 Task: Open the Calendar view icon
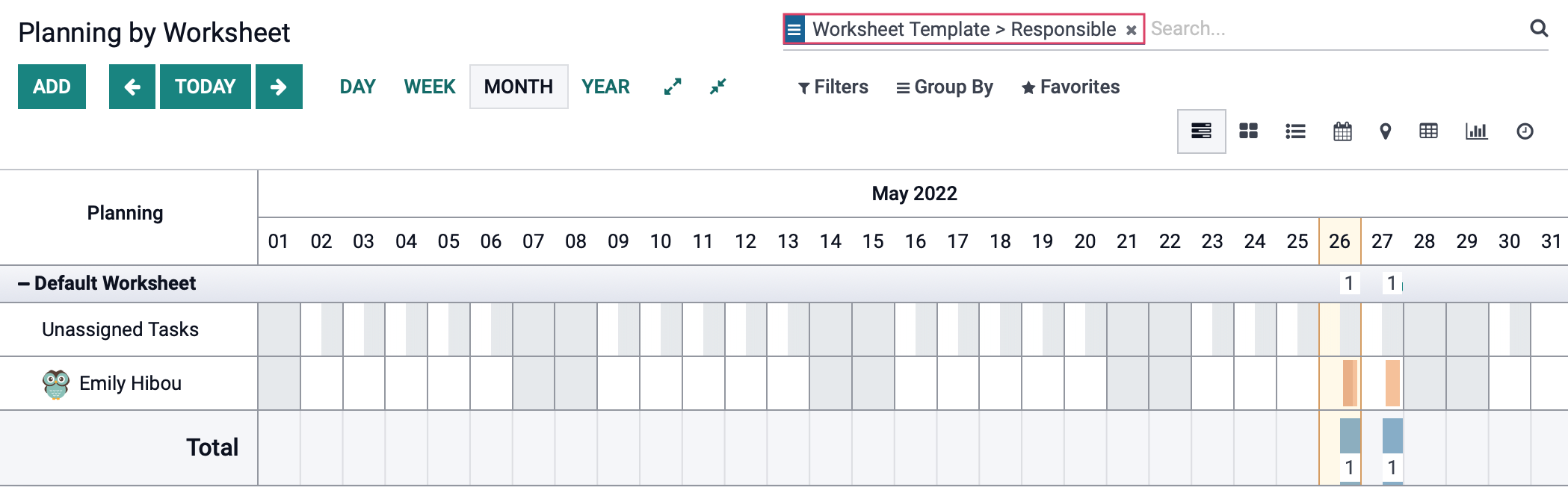(x=1342, y=131)
